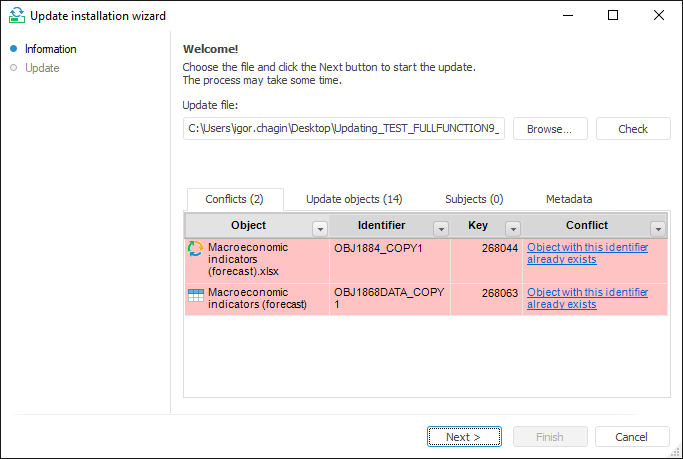
Task: Click the table icon for Macroeconomic indicators (forecast)
Action: [196, 295]
